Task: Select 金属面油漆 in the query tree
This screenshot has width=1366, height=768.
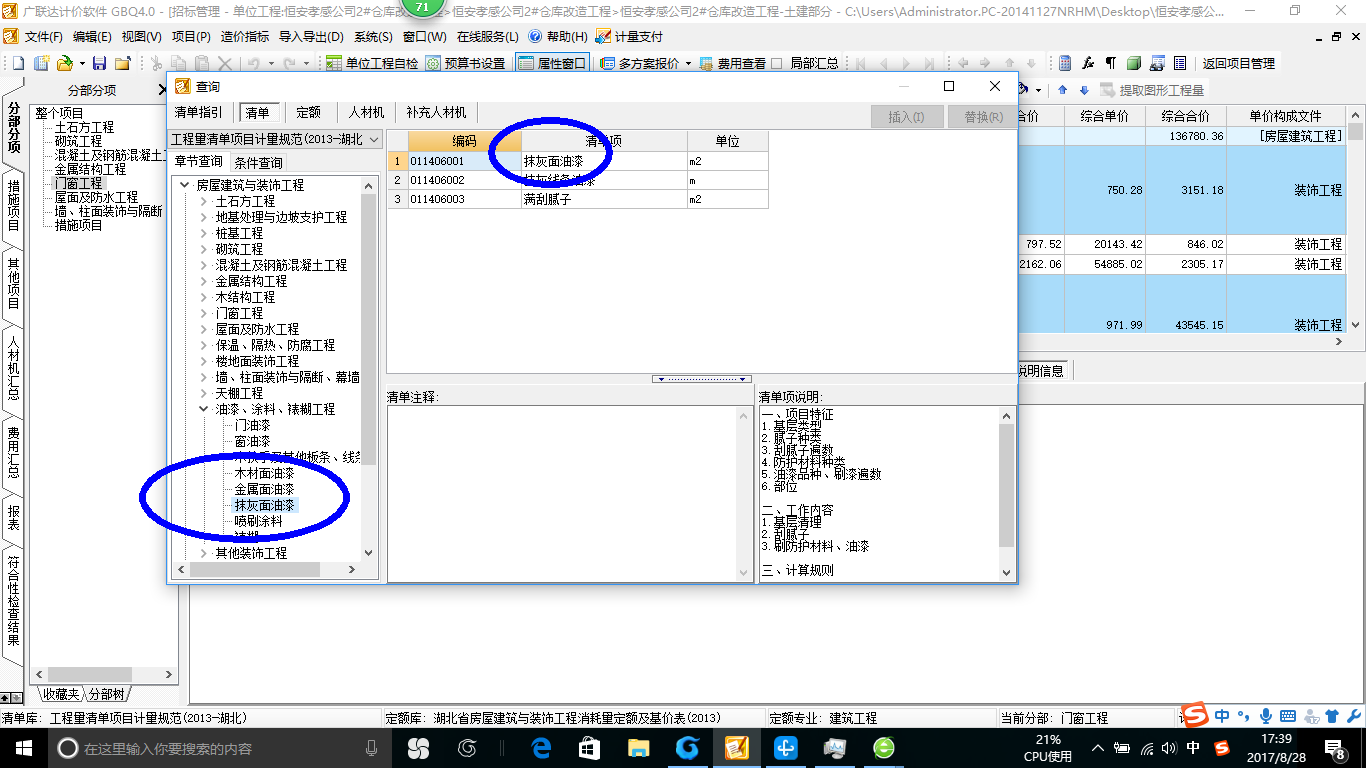Action: (x=264, y=489)
